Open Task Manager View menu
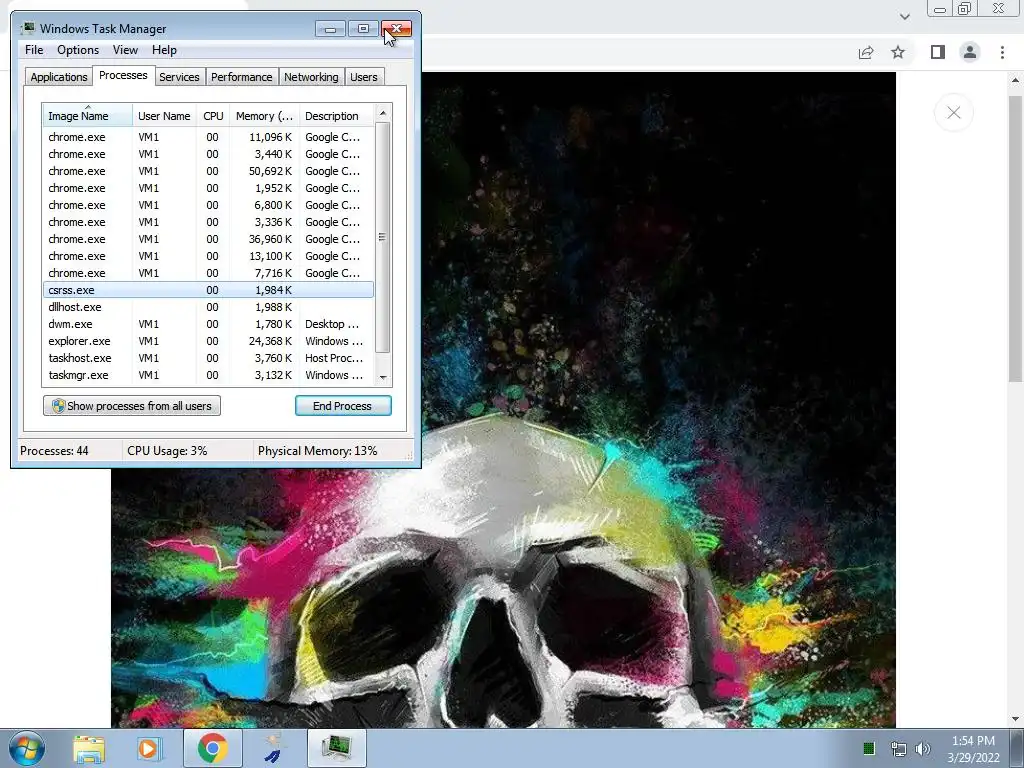Image resolution: width=1024 pixels, height=768 pixels. pyautogui.click(x=125, y=50)
